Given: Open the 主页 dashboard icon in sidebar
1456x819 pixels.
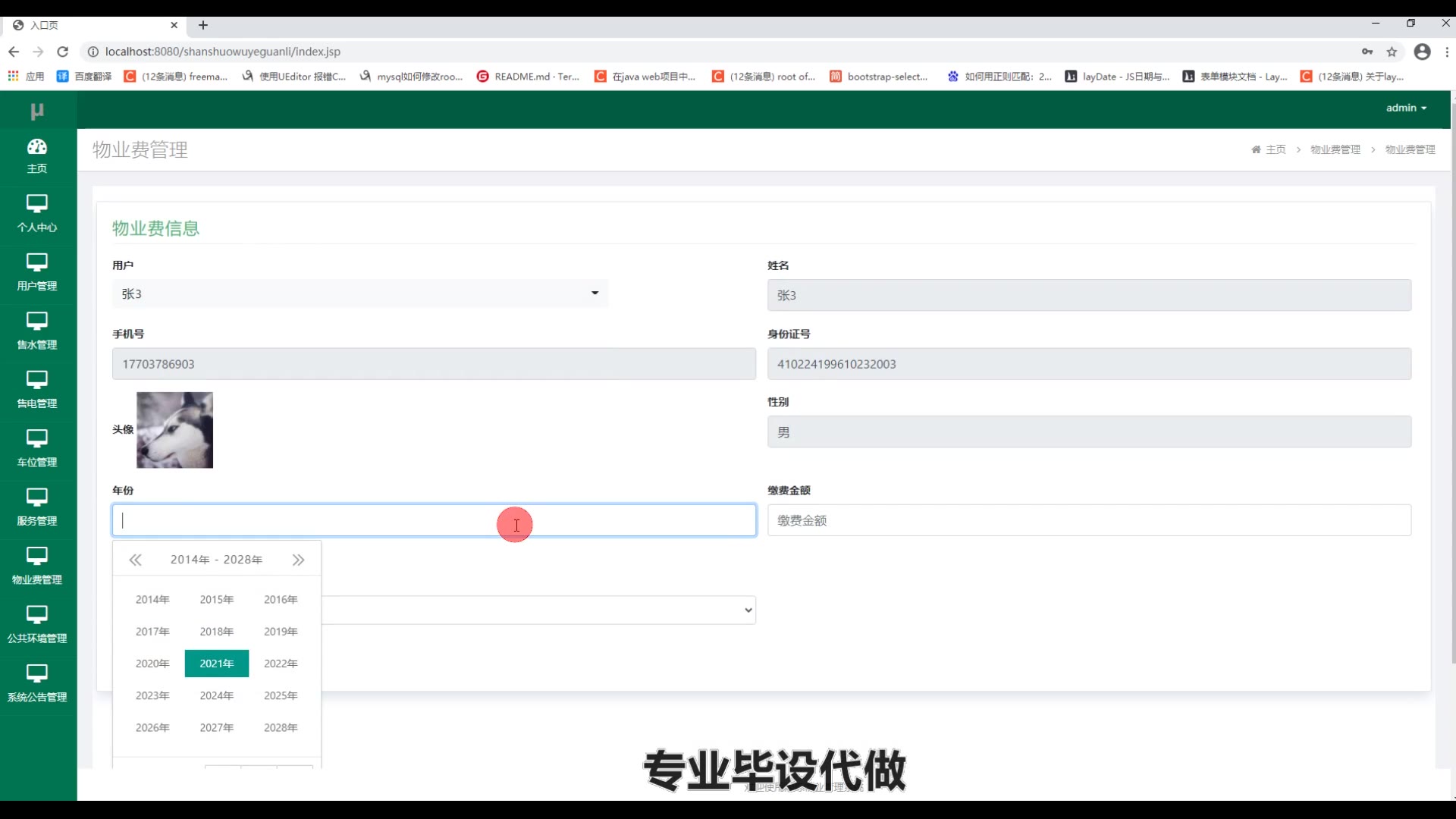Looking at the screenshot, I should click(37, 147).
